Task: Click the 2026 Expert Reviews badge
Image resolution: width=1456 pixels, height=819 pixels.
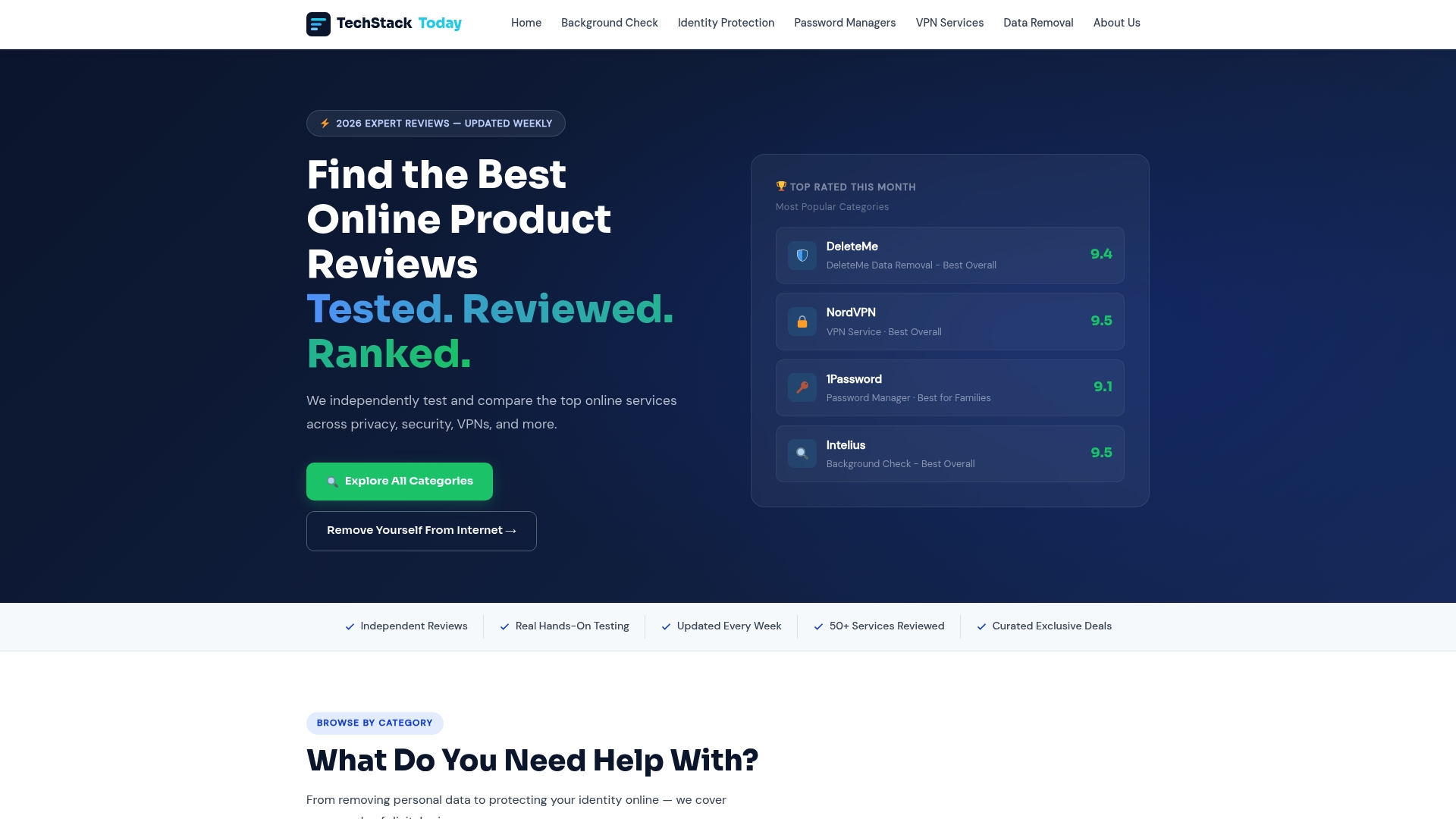Action: click(x=436, y=123)
